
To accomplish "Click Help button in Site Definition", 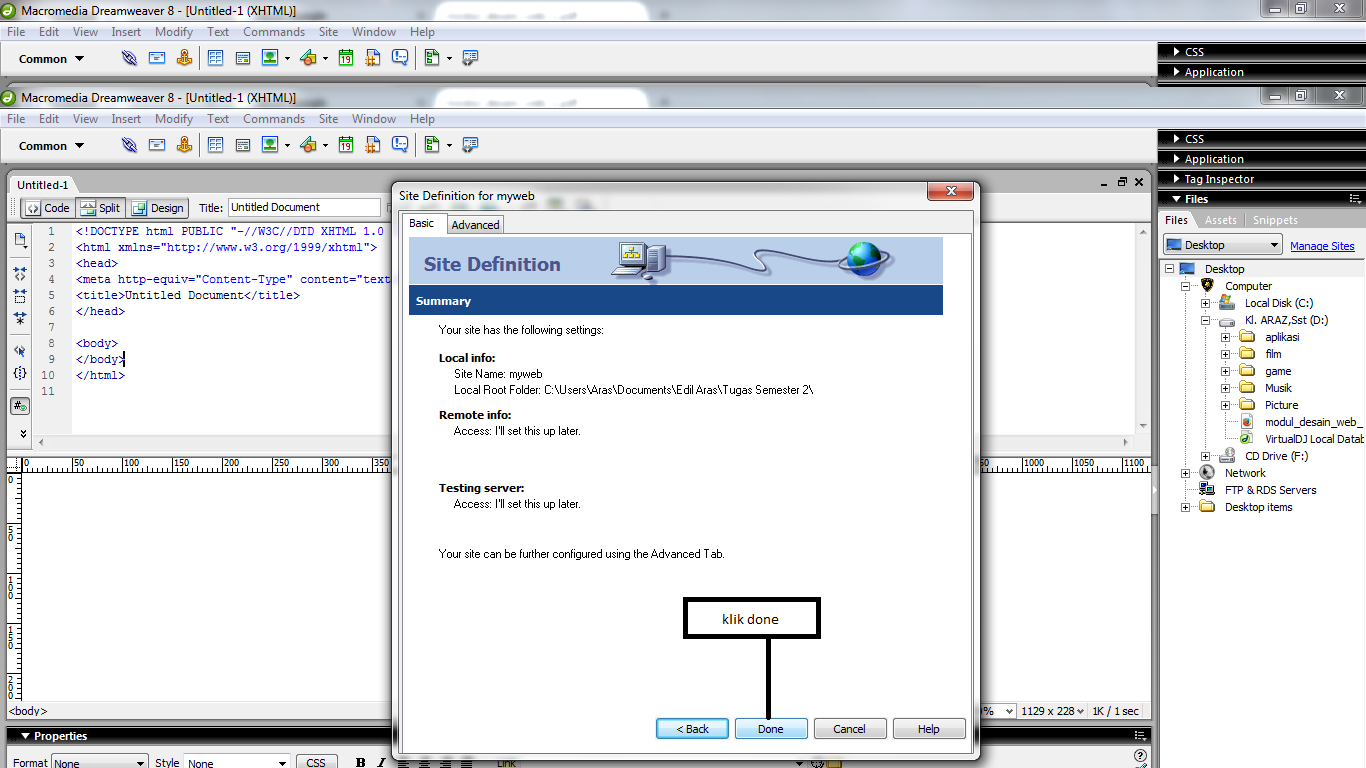I will coord(929,729).
